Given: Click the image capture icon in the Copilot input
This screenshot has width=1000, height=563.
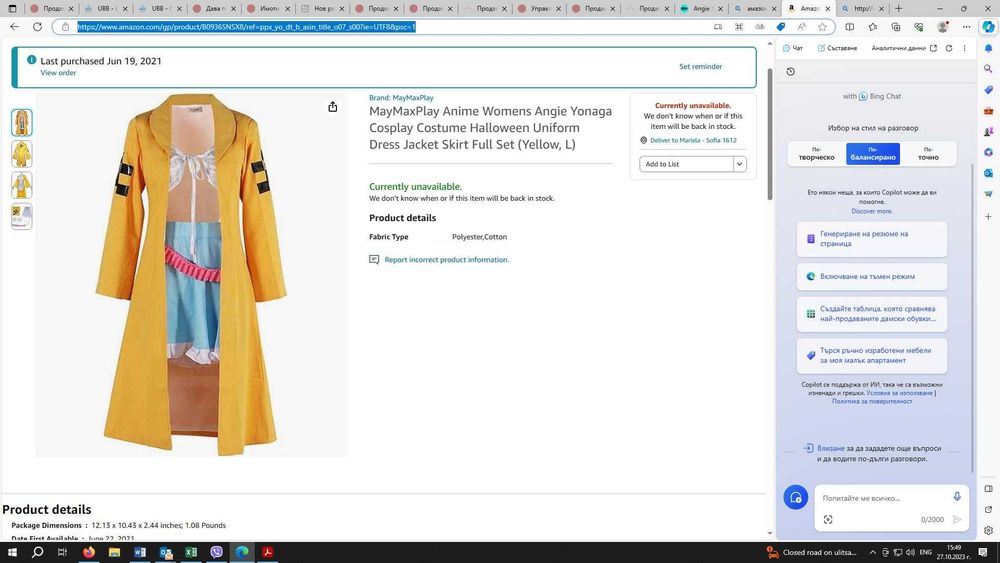Looking at the screenshot, I should tap(828, 519).
